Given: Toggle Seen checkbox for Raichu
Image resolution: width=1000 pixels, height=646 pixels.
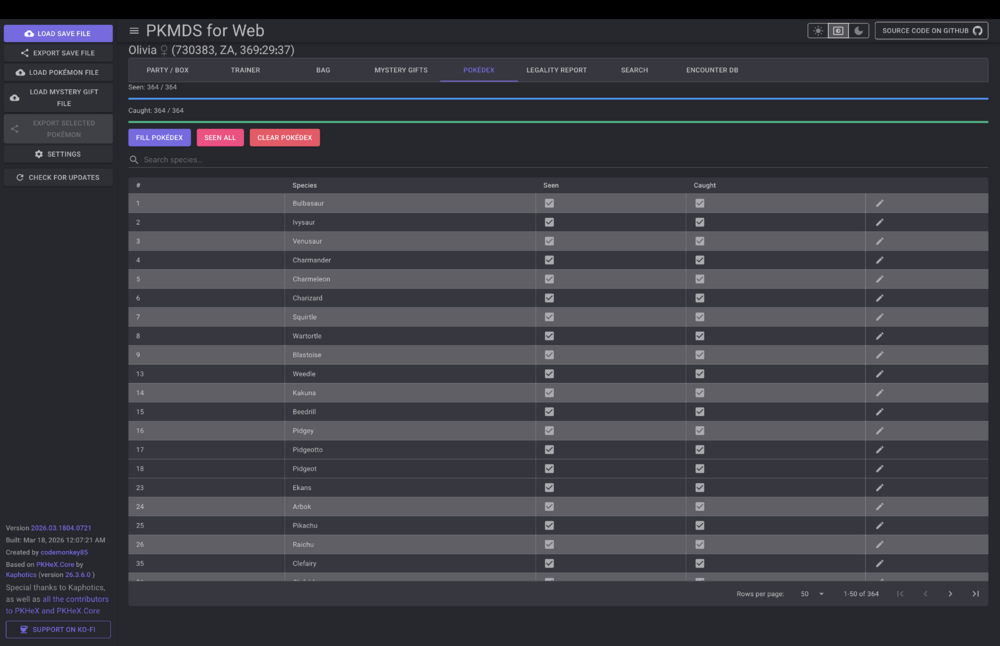Looking at the screenshot, I should pyautogui.click(x=549, y=544).
